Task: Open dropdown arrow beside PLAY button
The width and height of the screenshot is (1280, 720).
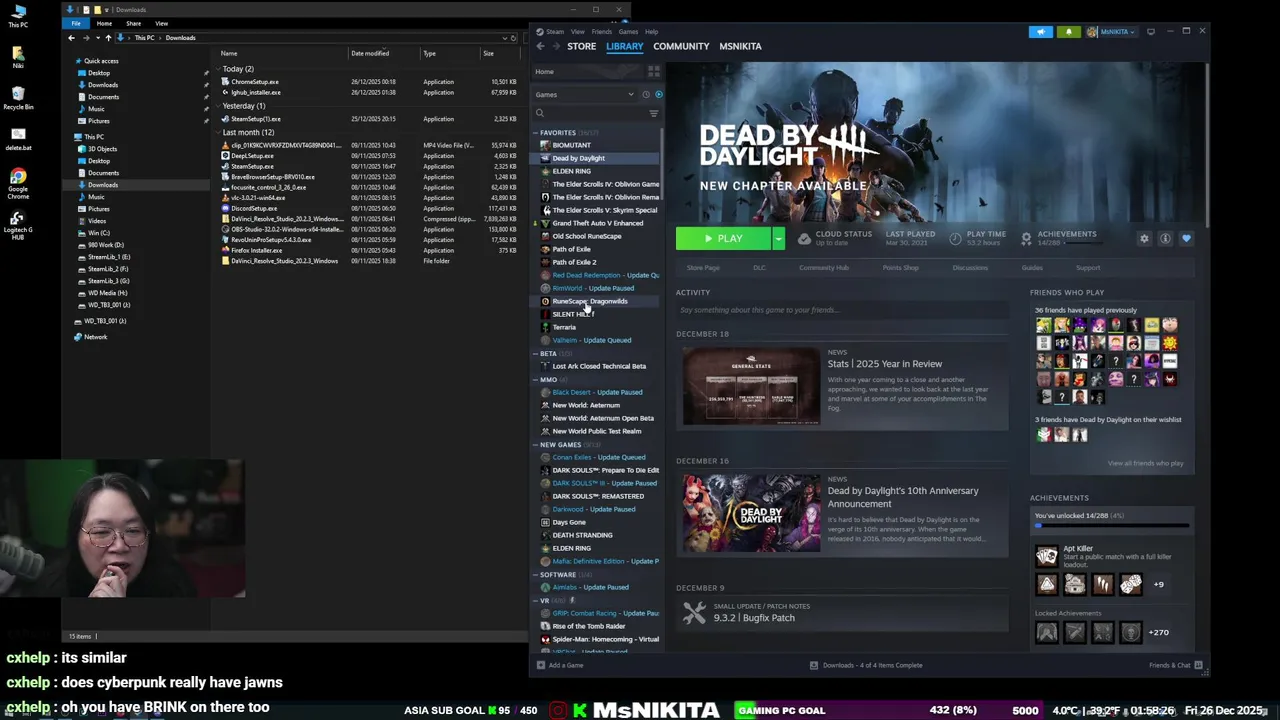Action: (x=778, y=239)
